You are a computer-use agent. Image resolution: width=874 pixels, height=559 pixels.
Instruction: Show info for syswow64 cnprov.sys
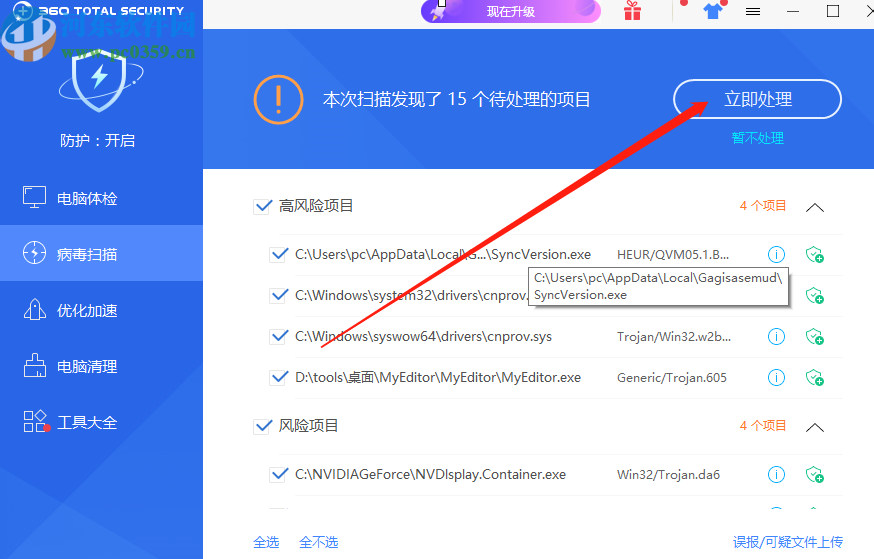pos(776,337)
